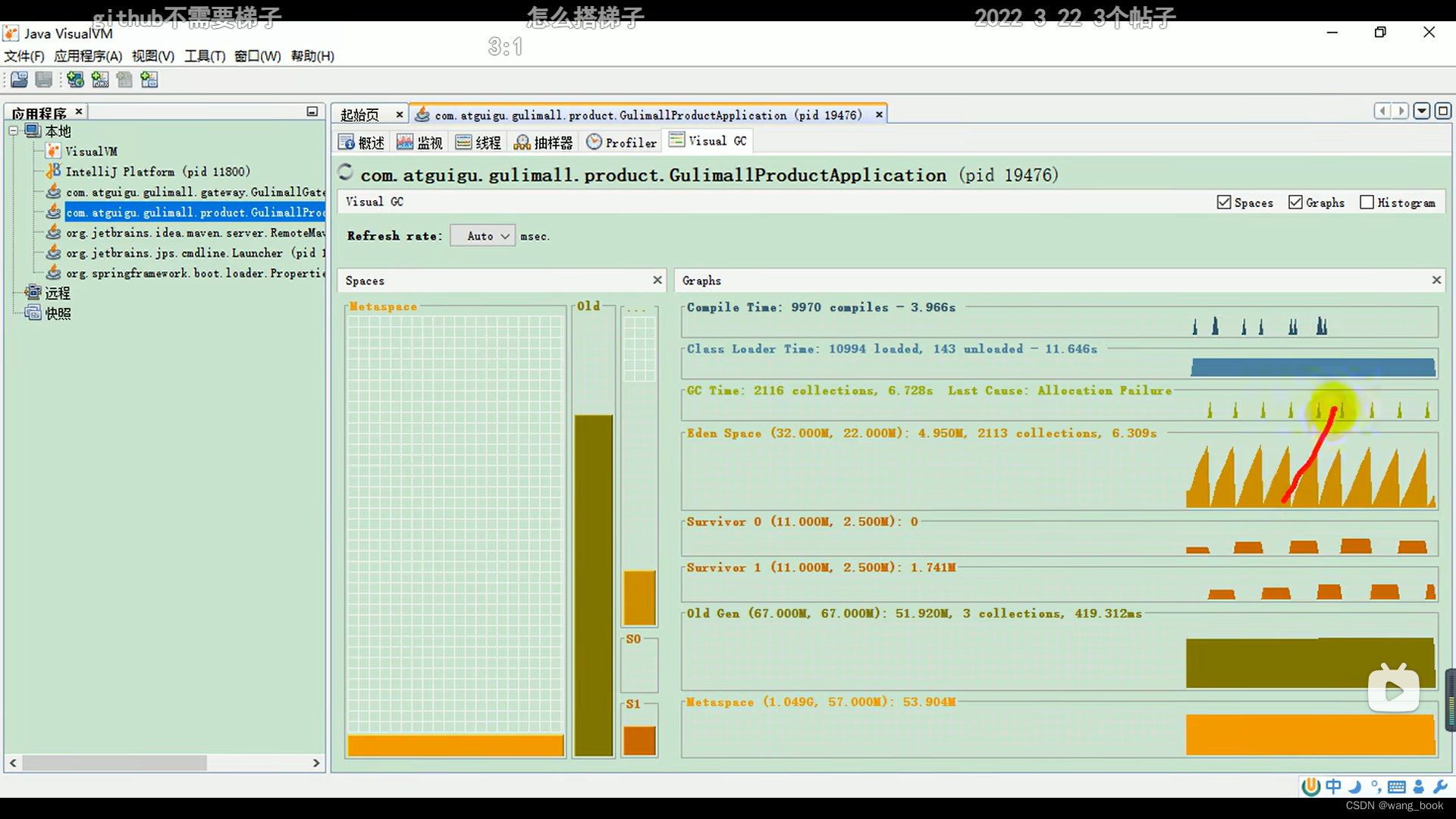Enable the Histogram checkbox
1456x819 pixels.
tap(1367, 202)
